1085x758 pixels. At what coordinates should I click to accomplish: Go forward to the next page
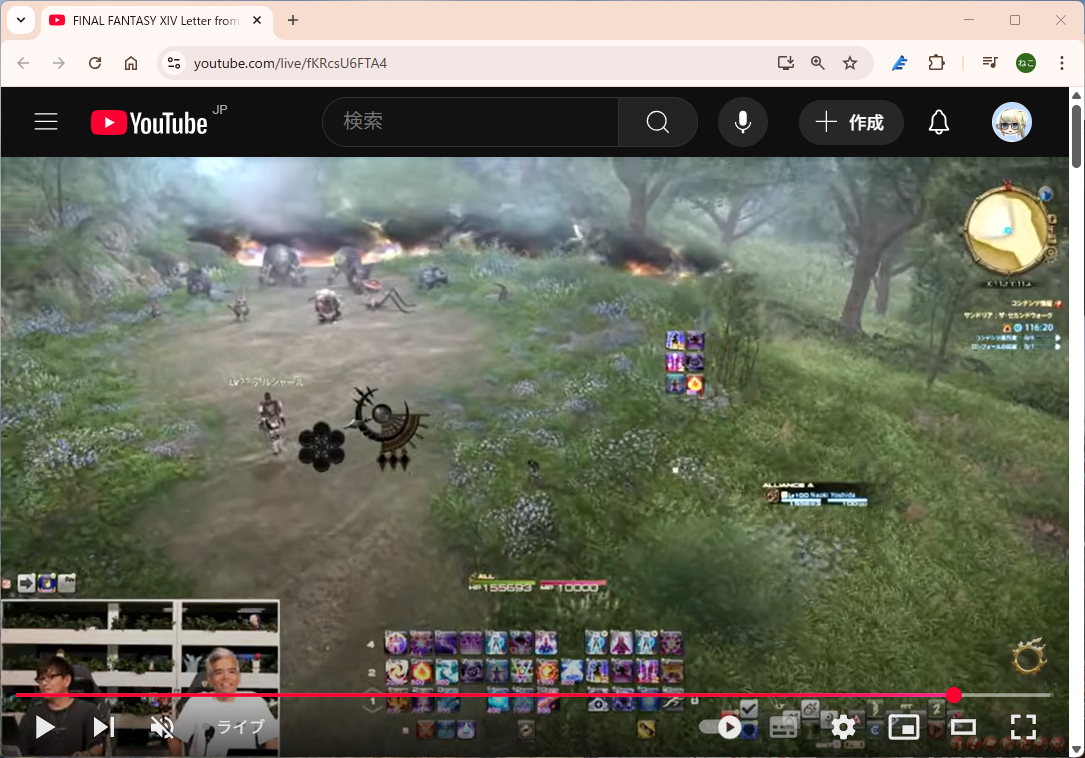click(59, 63)
